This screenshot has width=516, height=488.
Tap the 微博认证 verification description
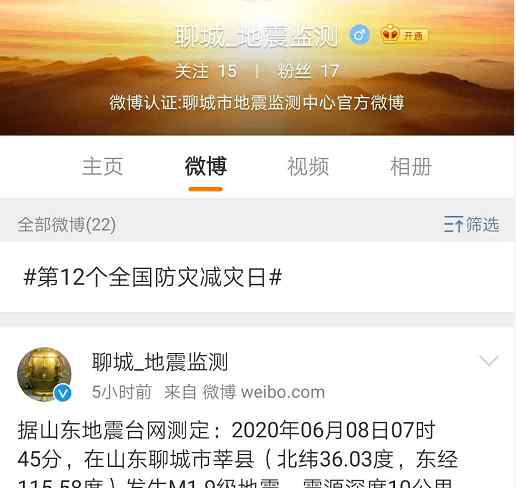[x=257, y=103]
